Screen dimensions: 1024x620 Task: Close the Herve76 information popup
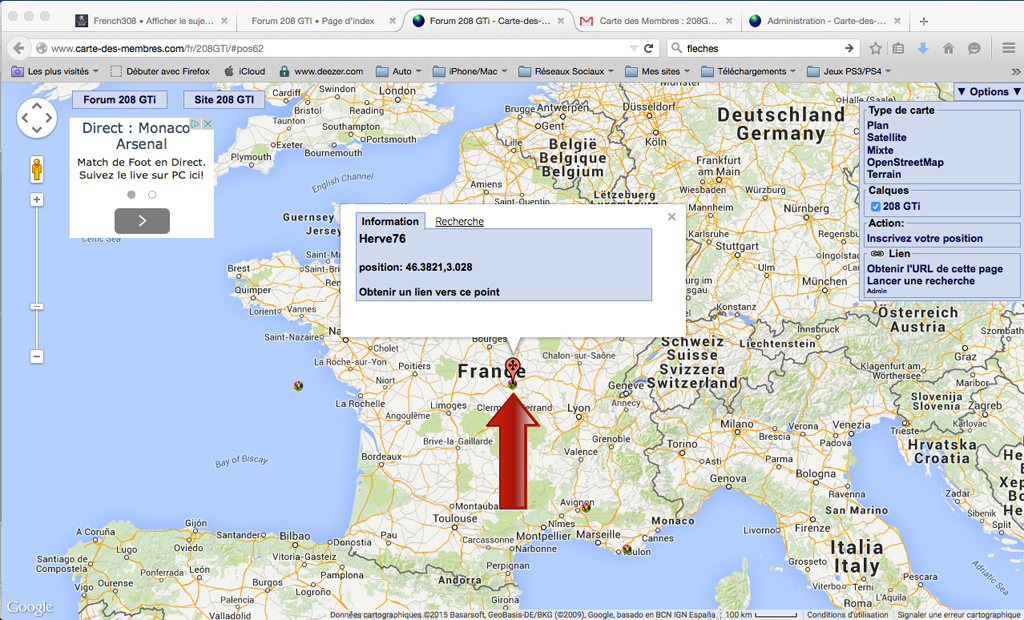671,217
